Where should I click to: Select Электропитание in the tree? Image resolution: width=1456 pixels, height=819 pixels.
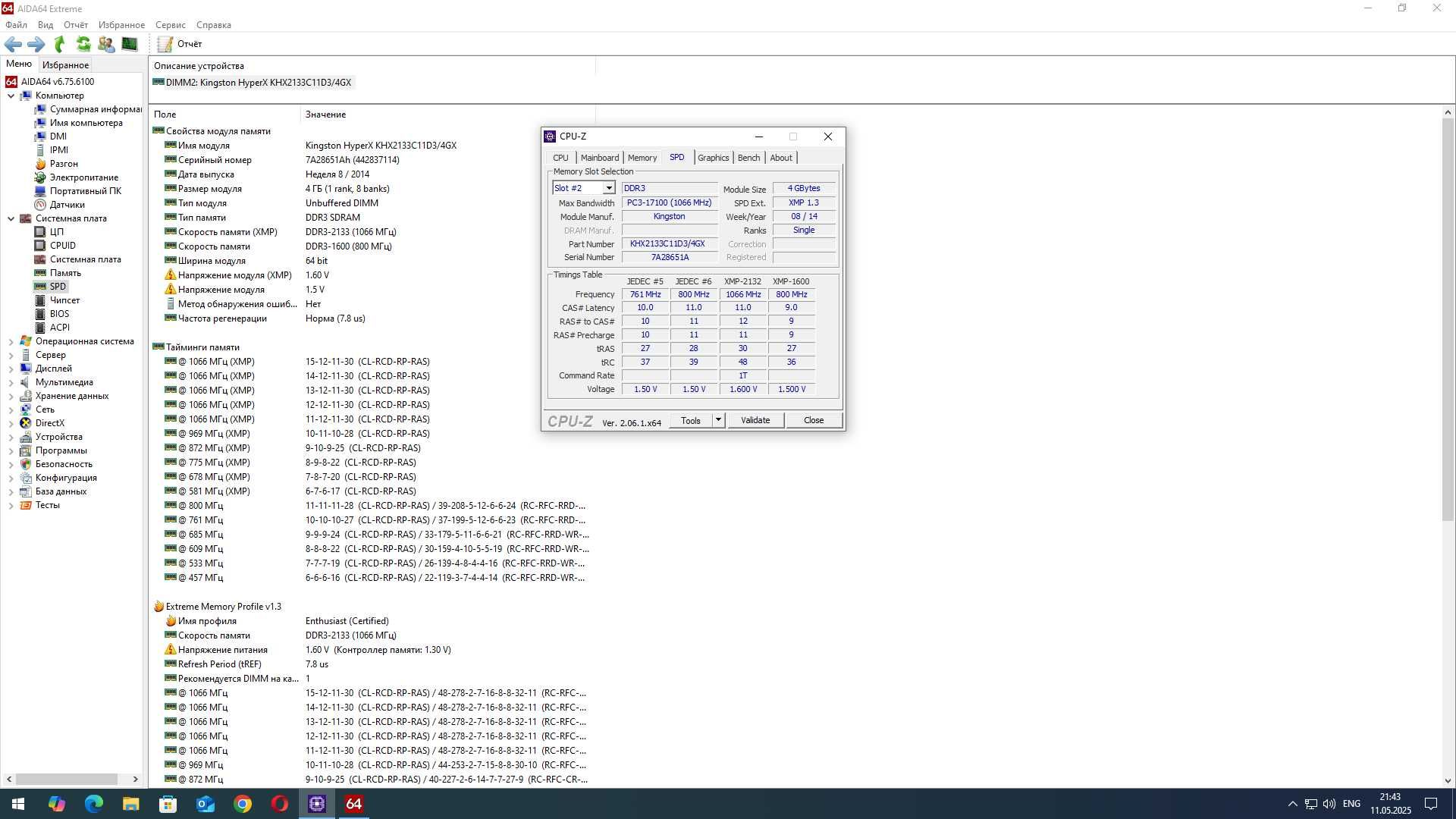[83, 177]
